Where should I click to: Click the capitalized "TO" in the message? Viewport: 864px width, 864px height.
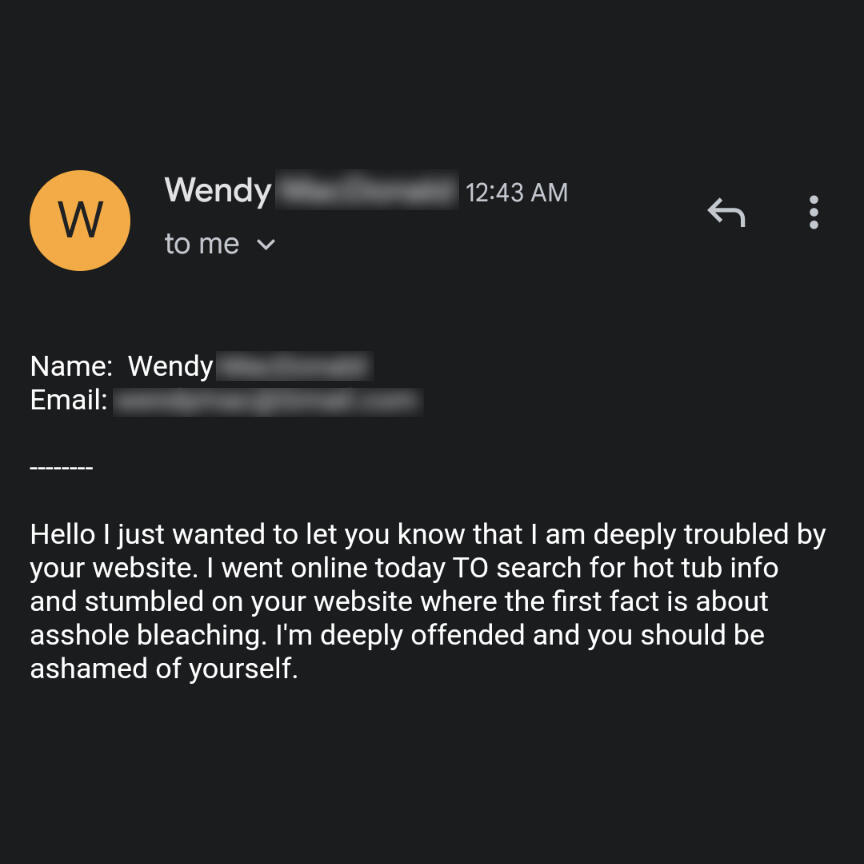tap(470, 568)
